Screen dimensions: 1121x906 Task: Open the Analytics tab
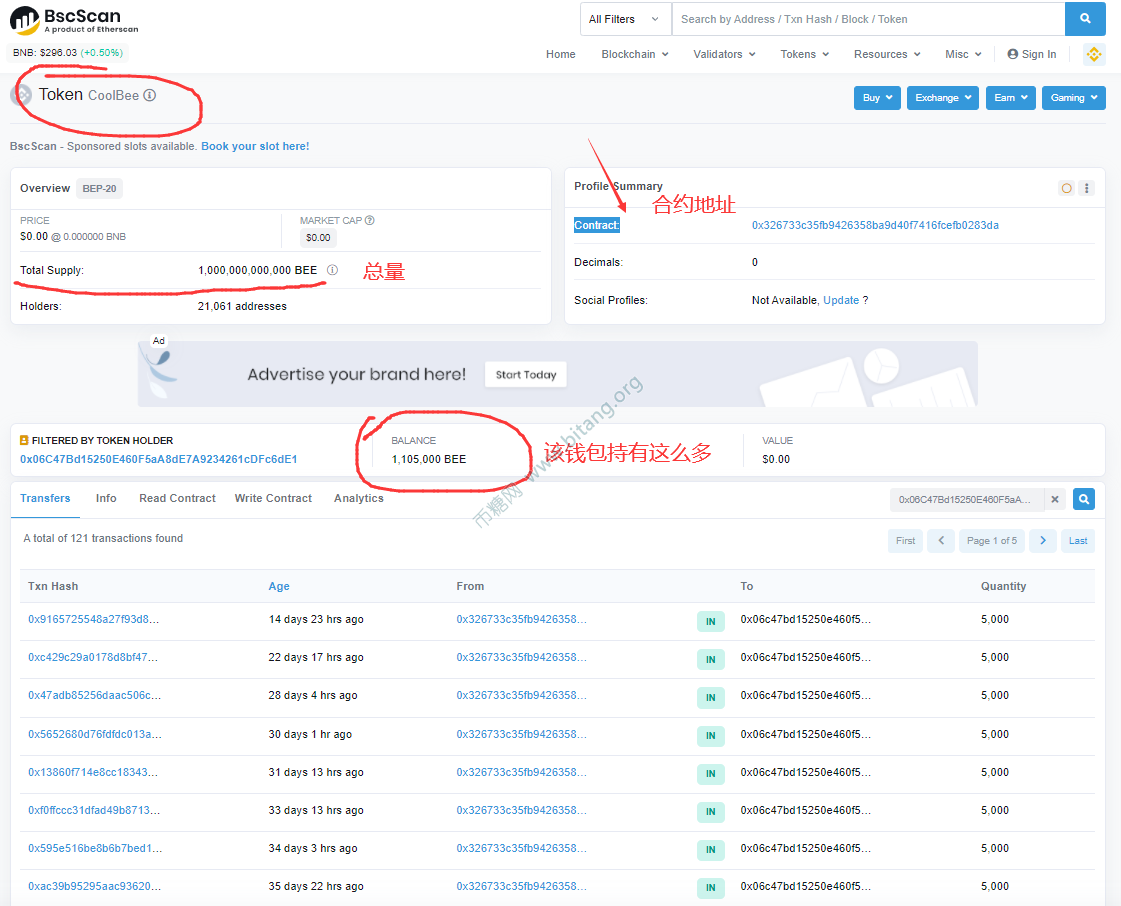(359, 498)
